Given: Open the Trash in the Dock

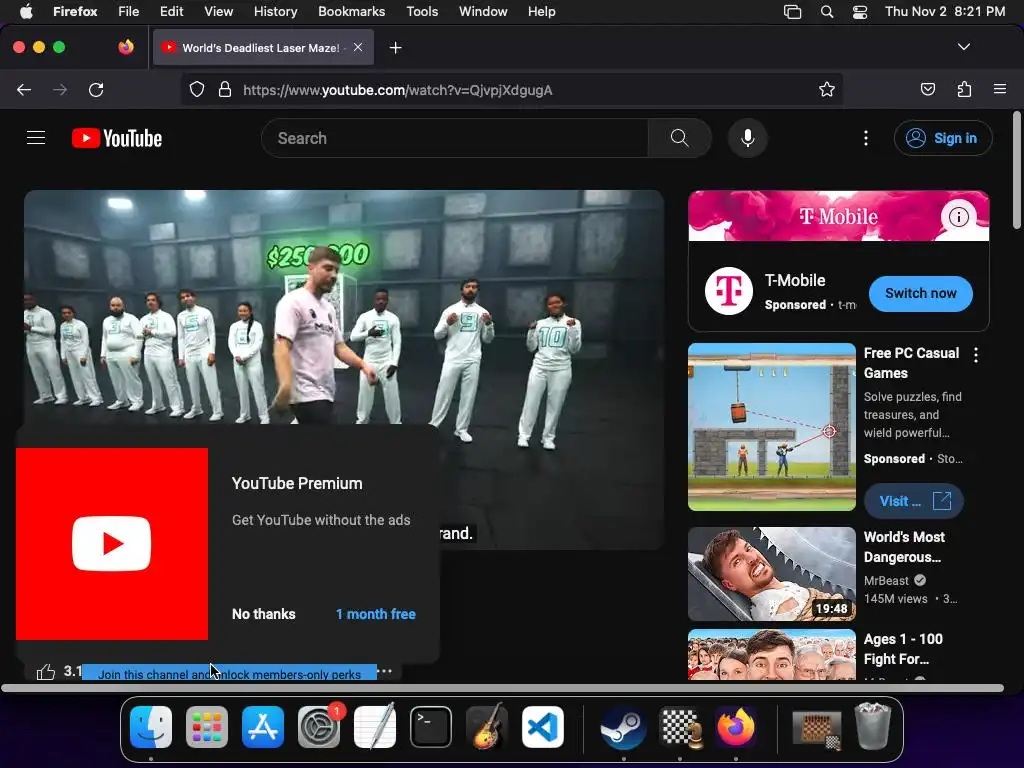Looking at the screenshot, I should coord(873,727).
